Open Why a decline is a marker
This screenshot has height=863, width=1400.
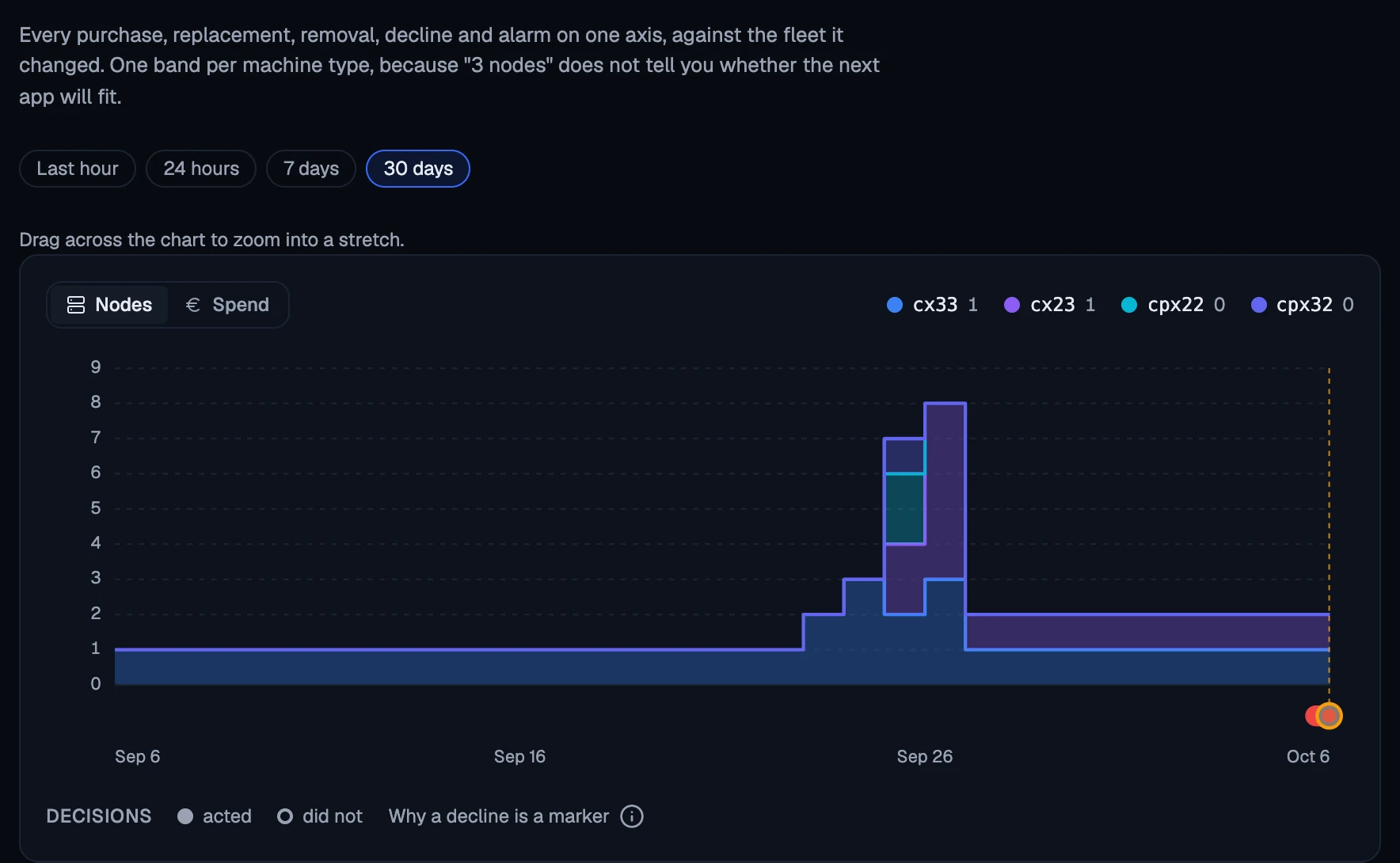click(x=499, y=816)
